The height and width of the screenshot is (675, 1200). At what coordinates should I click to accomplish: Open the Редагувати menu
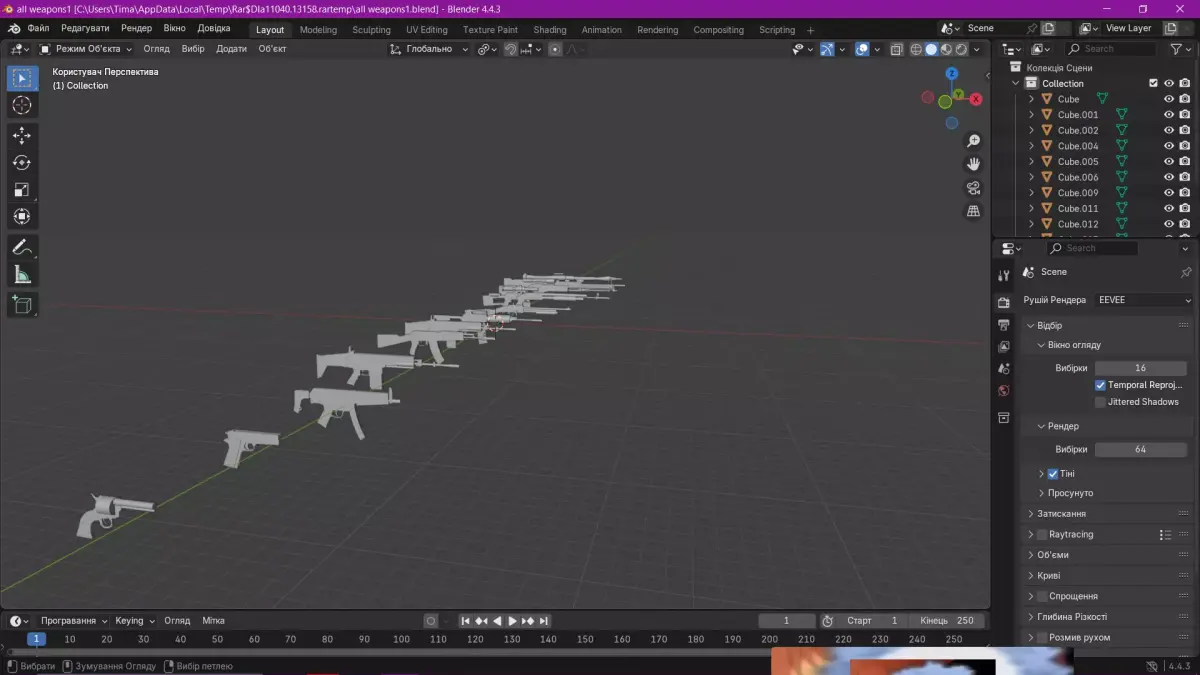click(x=85, y=29)
